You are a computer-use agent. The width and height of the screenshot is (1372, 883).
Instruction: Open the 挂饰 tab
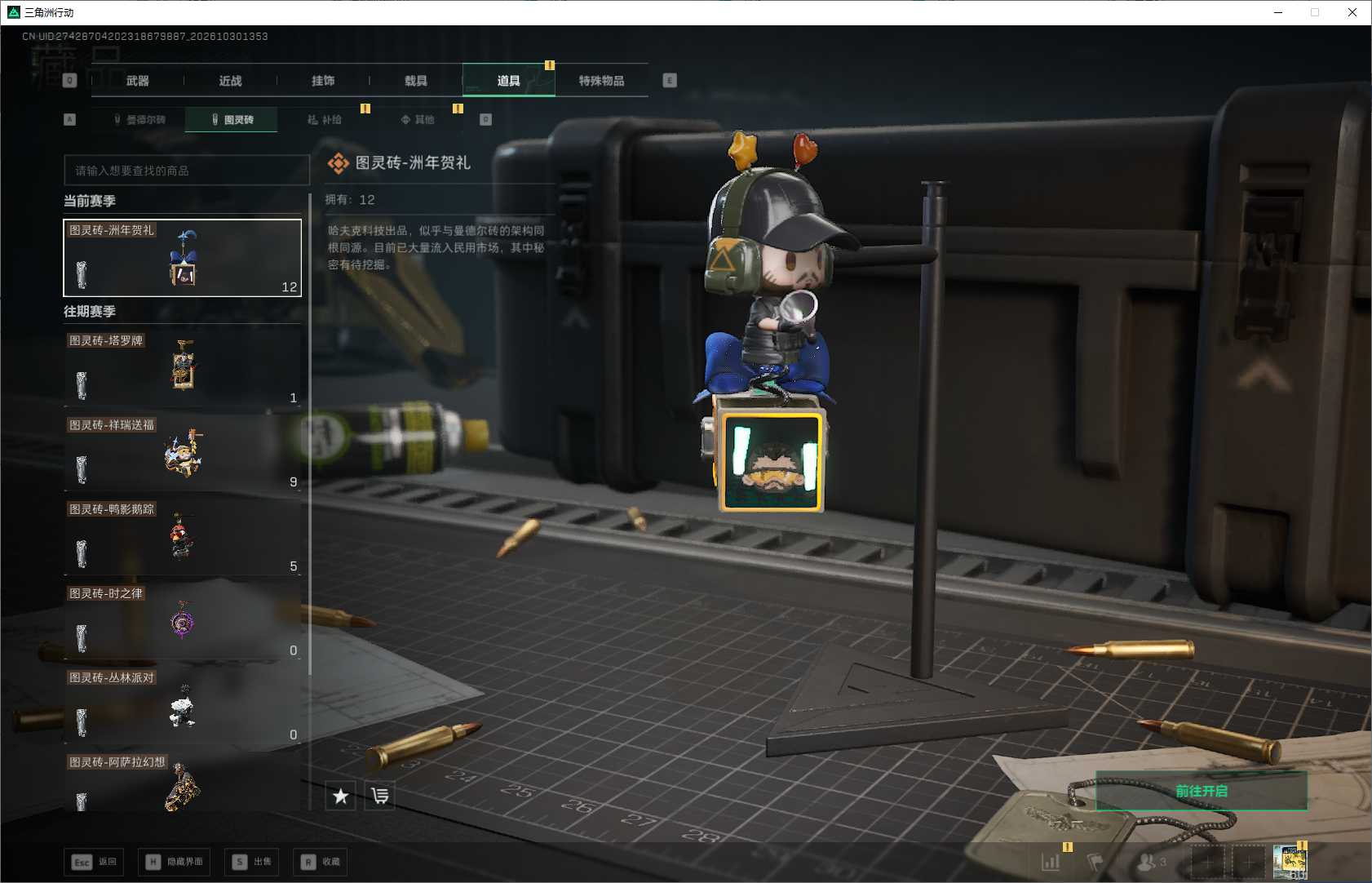324,81
